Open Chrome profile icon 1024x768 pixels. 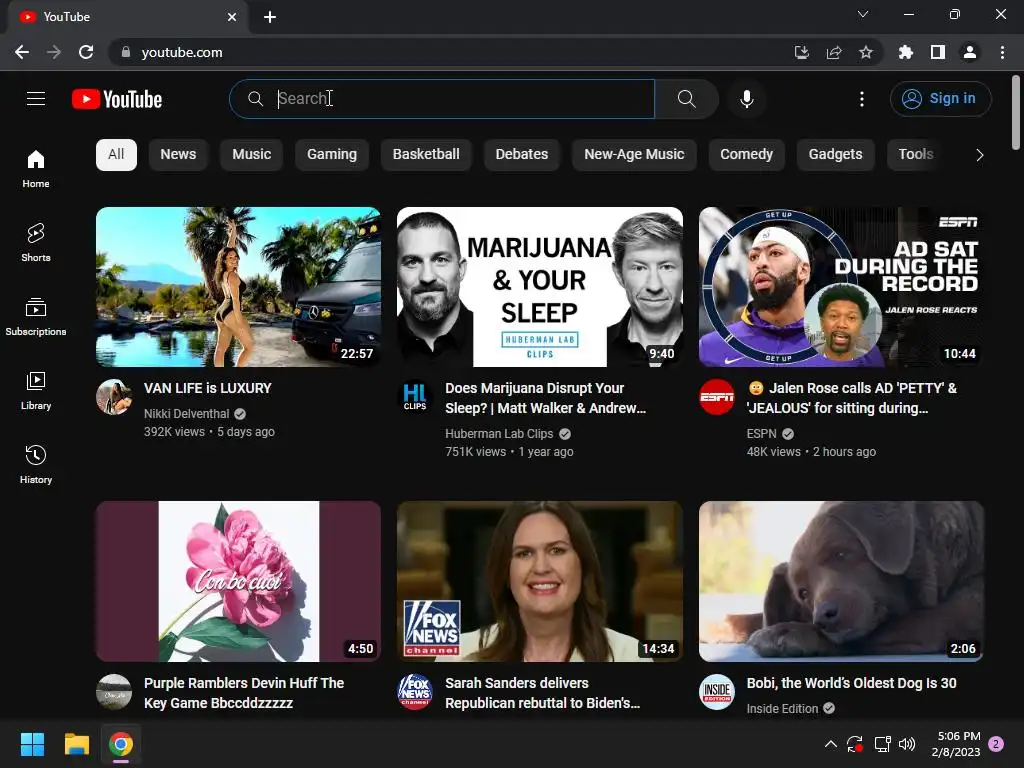tap(970, 52)
